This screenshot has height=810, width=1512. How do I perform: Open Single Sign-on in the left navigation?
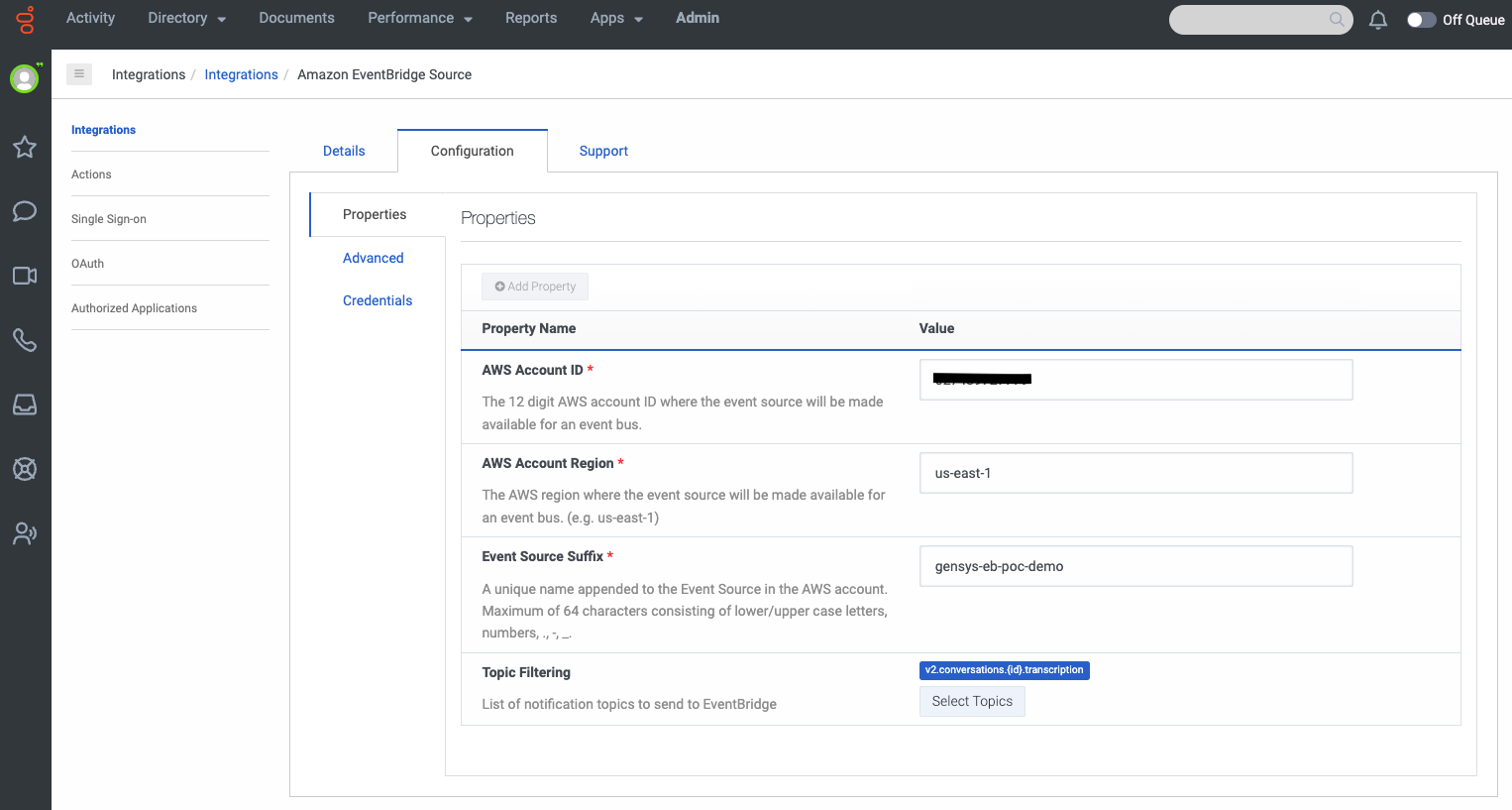109,219
